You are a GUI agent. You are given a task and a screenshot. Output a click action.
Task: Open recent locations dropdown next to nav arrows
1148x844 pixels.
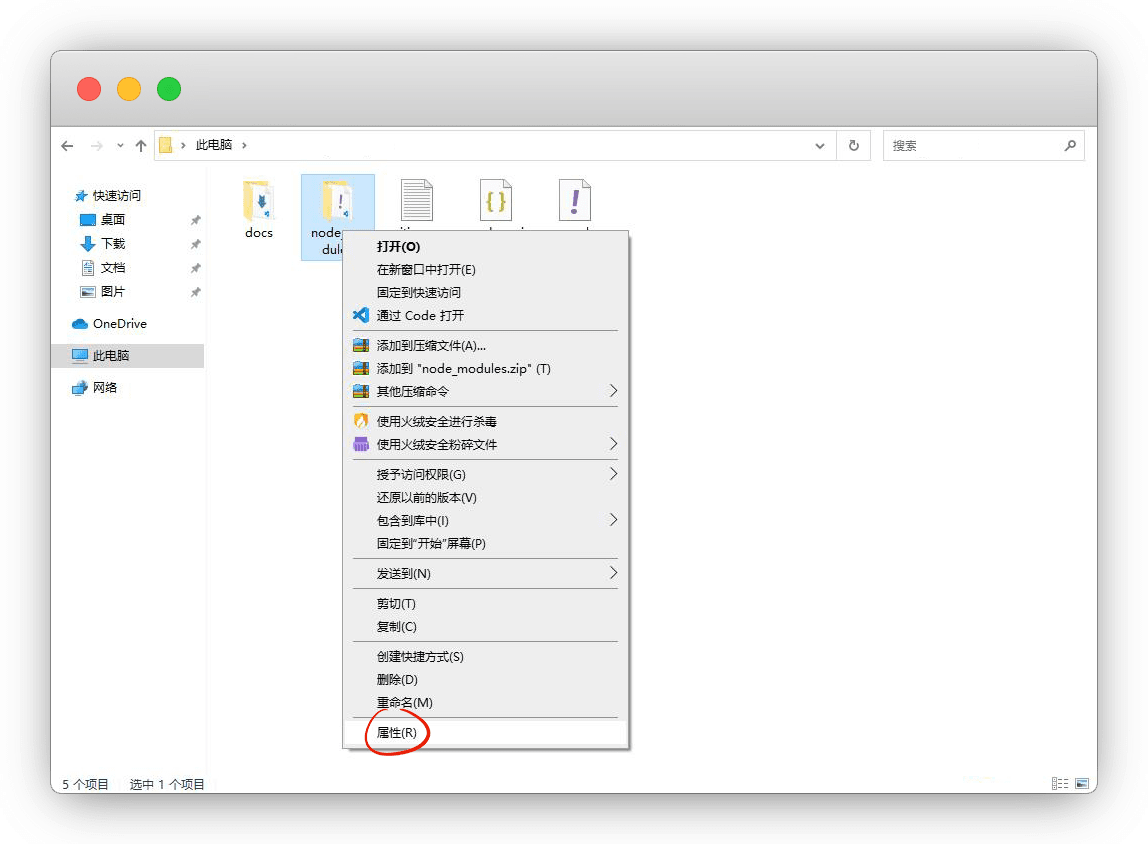[x=120, y=145]
